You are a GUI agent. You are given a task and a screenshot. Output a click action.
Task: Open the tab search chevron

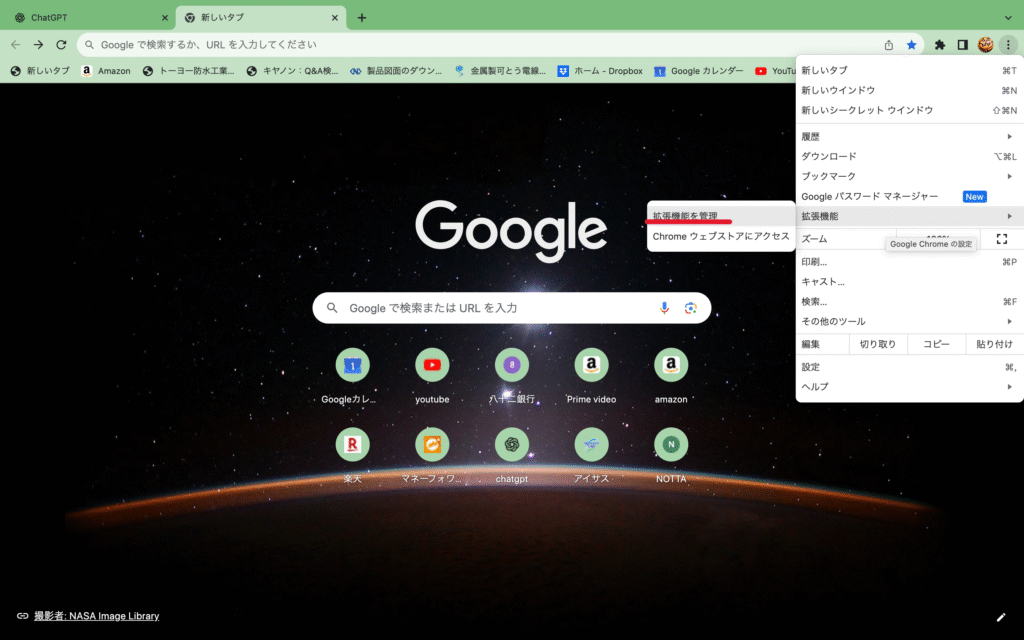(1008, 18)
